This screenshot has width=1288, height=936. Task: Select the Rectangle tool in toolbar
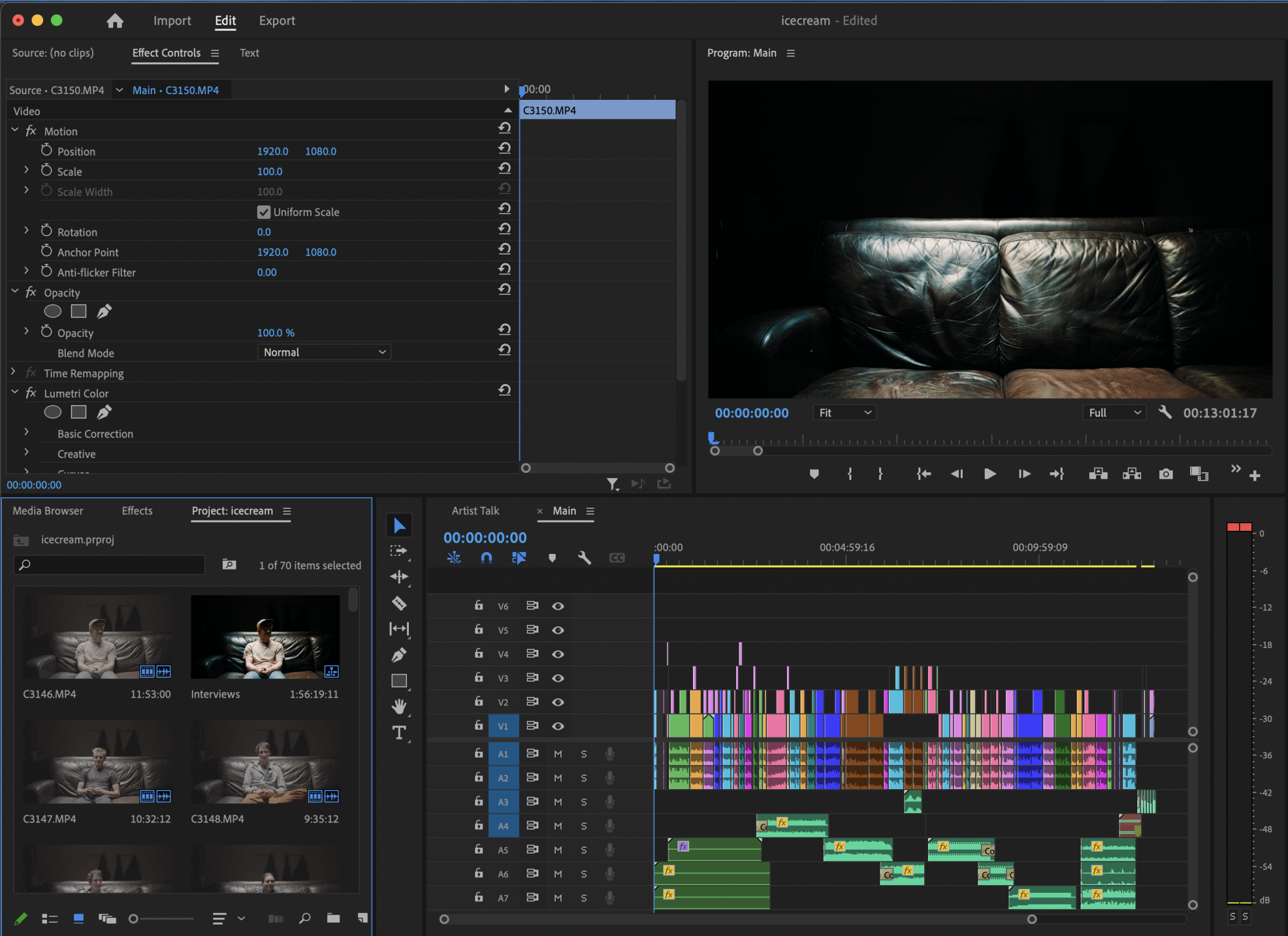(x=399, y=681)
